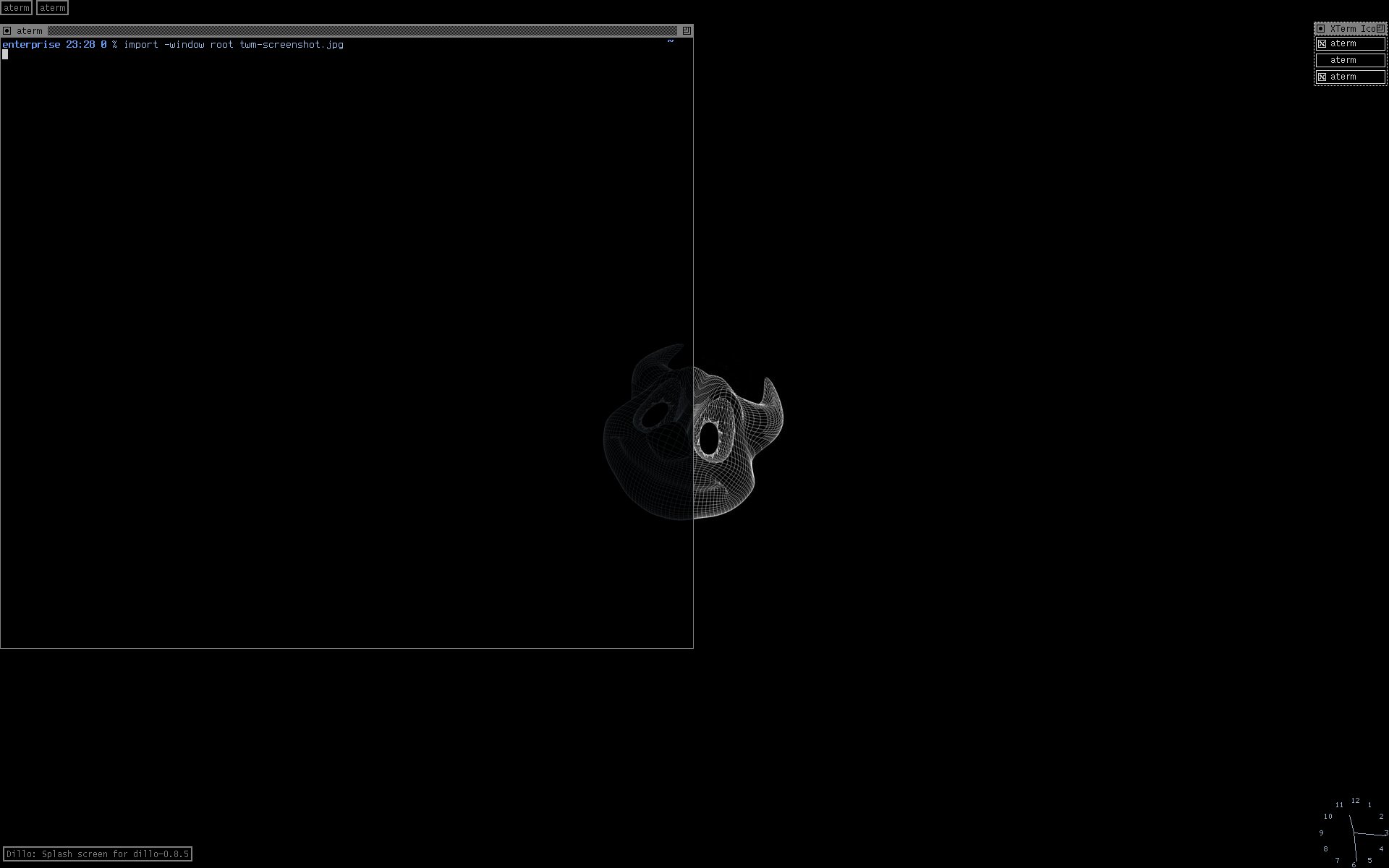1389x868 pixels.
Task: Click the resize button on aterm window titlebar
Action: tap(687, 30)
